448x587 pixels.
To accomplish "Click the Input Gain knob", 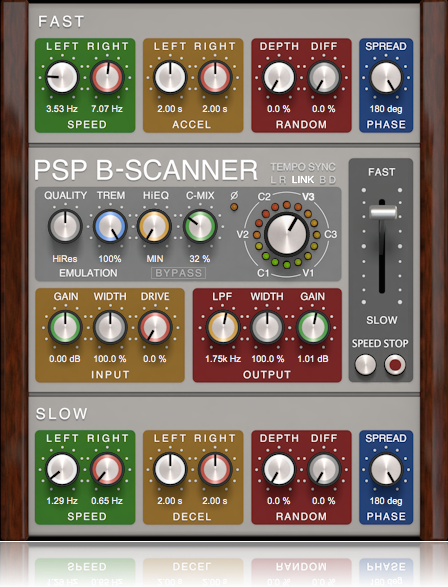I will point(65,327).
